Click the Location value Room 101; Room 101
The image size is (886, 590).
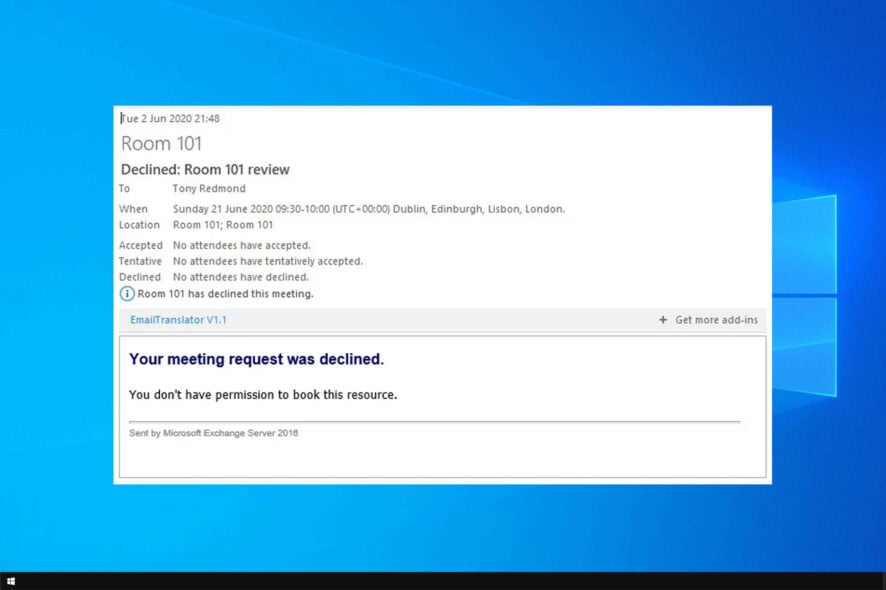(x=223, y=225)
